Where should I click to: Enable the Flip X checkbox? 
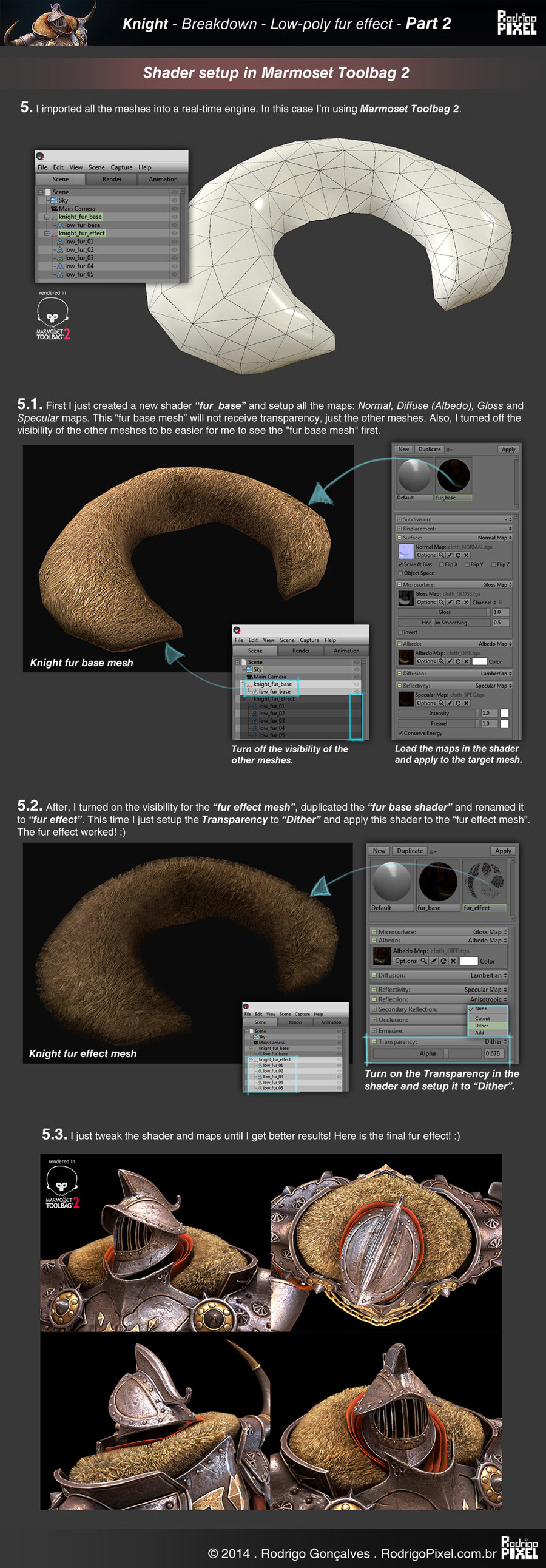442,564
